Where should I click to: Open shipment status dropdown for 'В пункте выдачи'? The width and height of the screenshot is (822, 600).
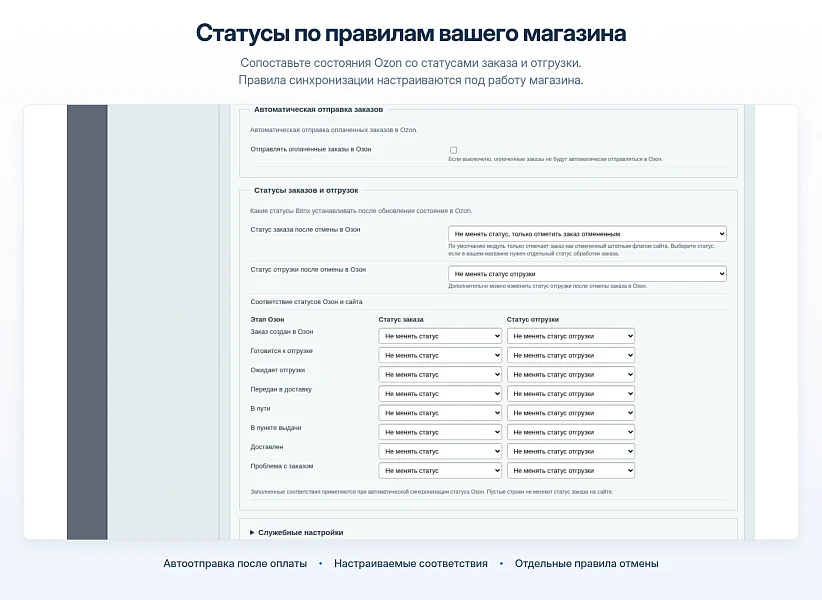click(x=571, y=432)
